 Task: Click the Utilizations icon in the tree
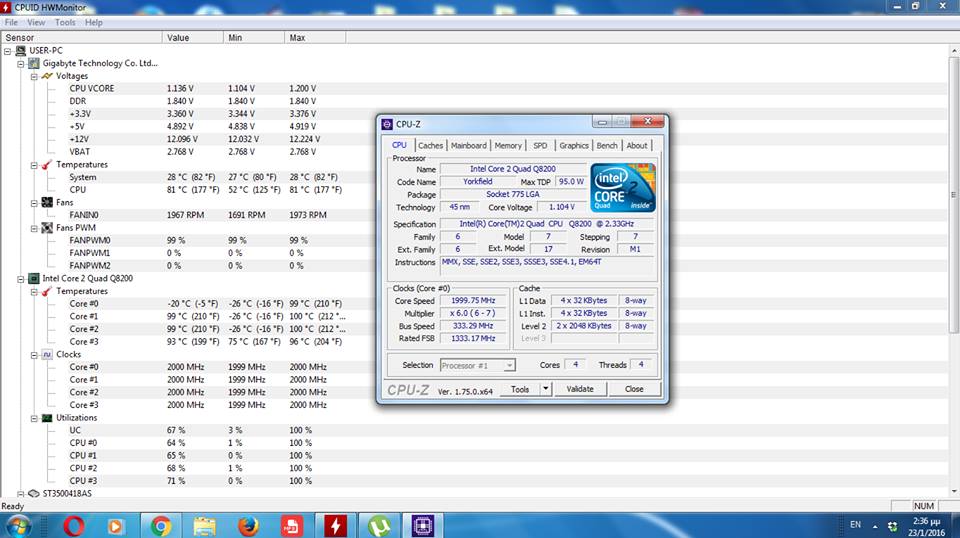point(47,417)
